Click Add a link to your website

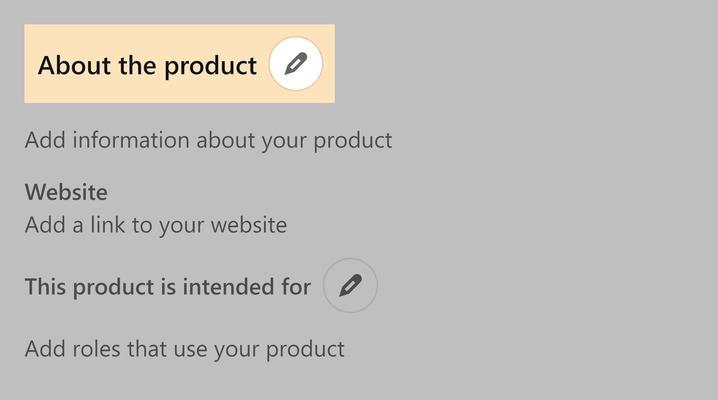(x=156, y=225)
